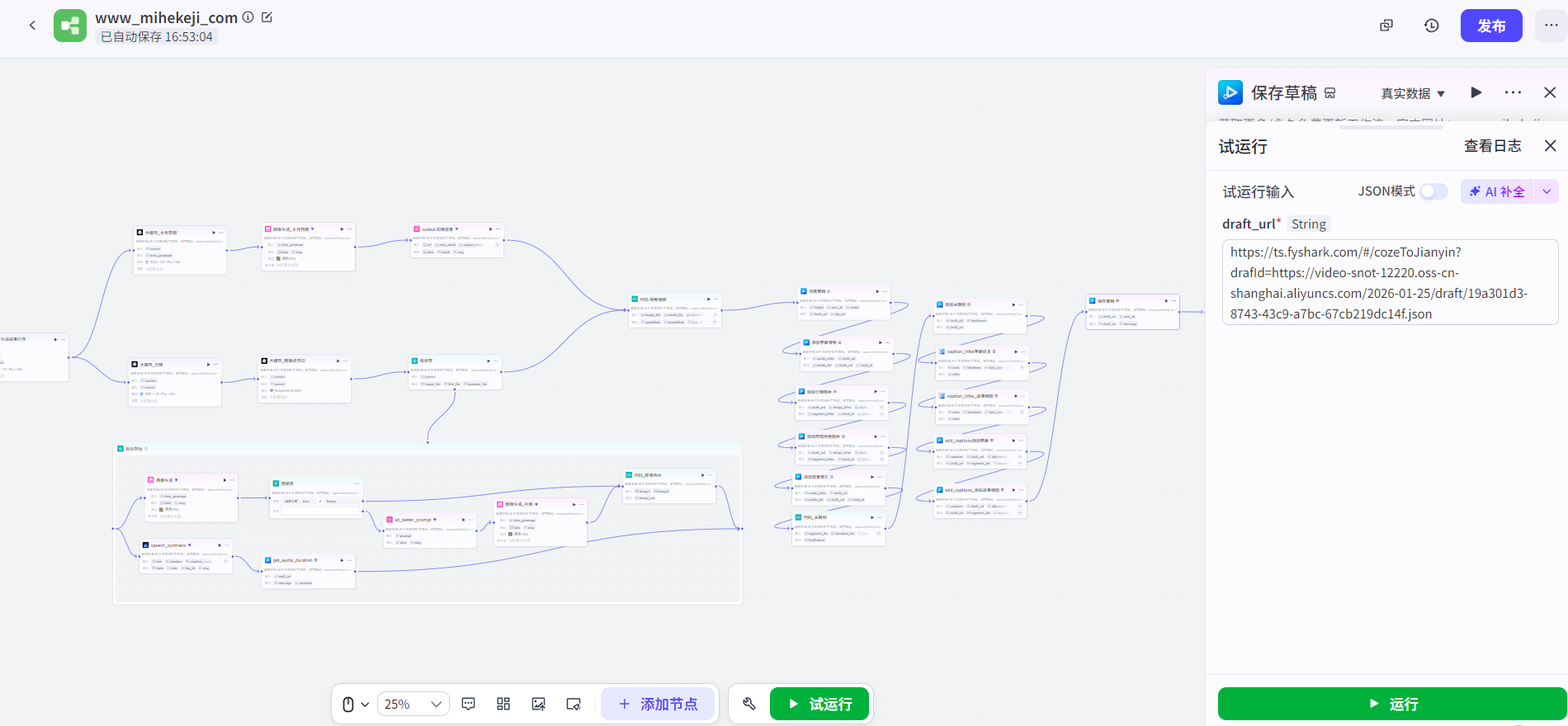
Task: Expand the AI 补全 dropdown arrow
Action: pos(1547,191)
